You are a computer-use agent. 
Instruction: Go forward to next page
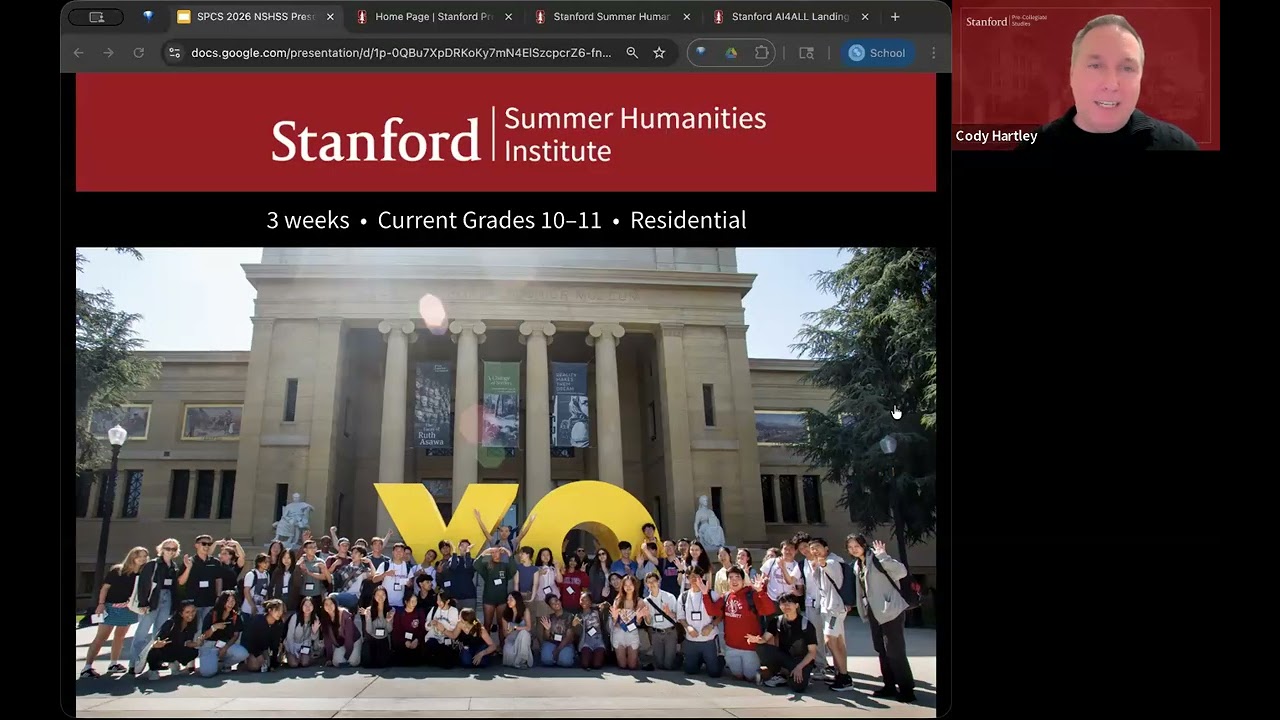click(x=109, y=53)
